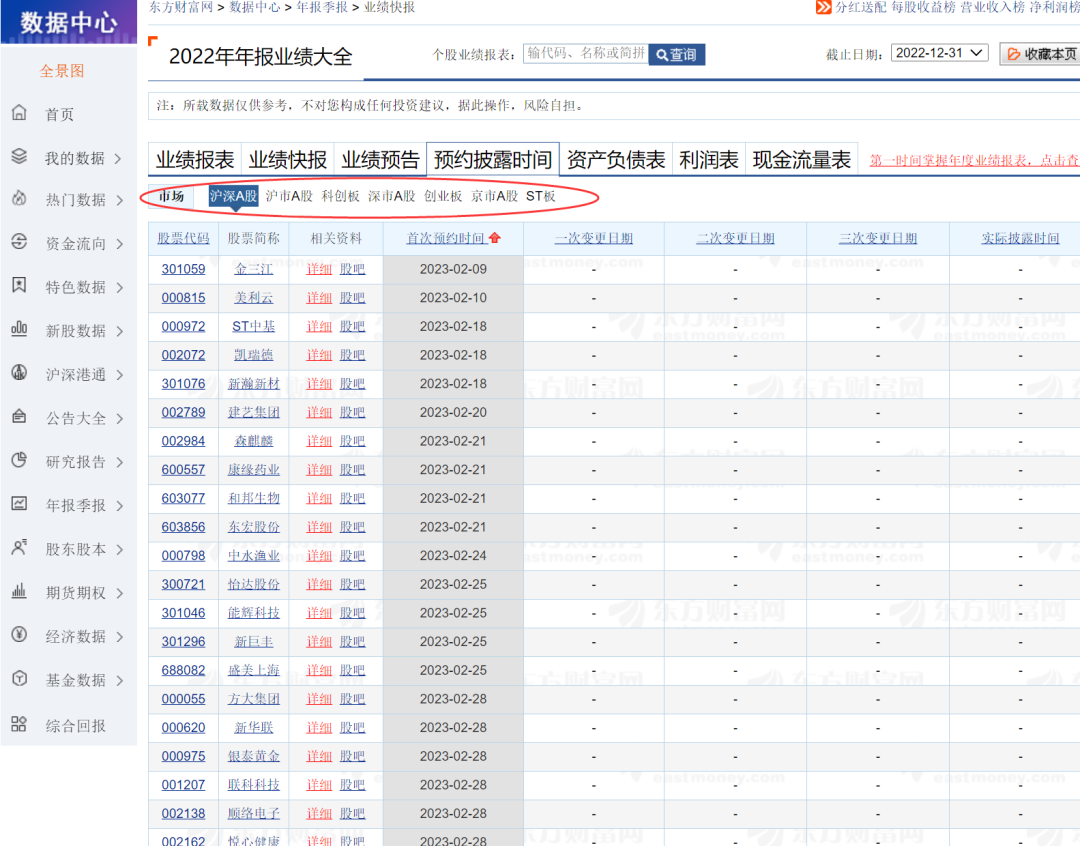Viewport: 1080px width, 846px height.
Task: Click the yen icon beside 经济数据
Action: point(19,634)
